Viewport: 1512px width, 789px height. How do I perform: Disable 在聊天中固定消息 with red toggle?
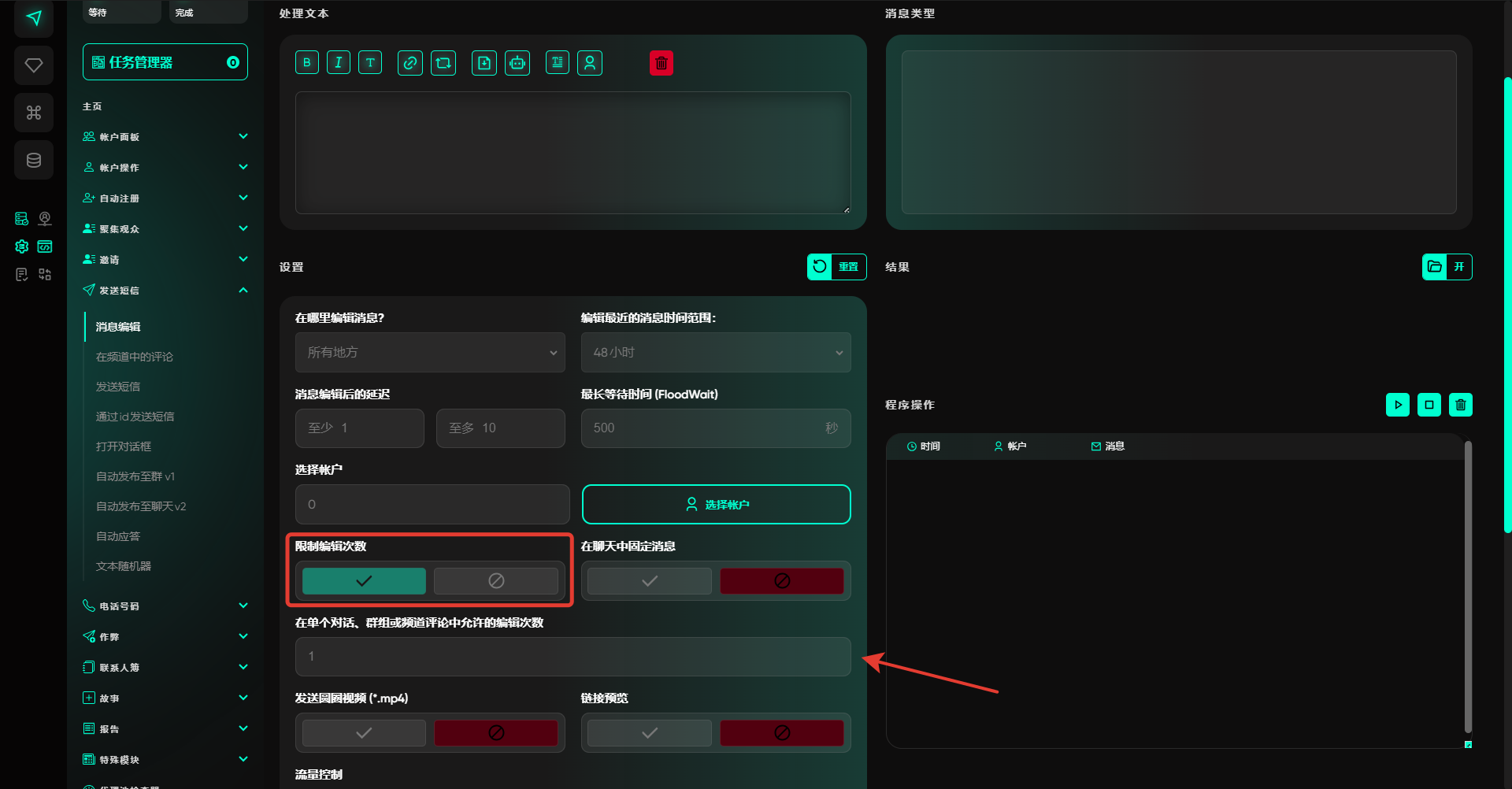tap(781, 581)
